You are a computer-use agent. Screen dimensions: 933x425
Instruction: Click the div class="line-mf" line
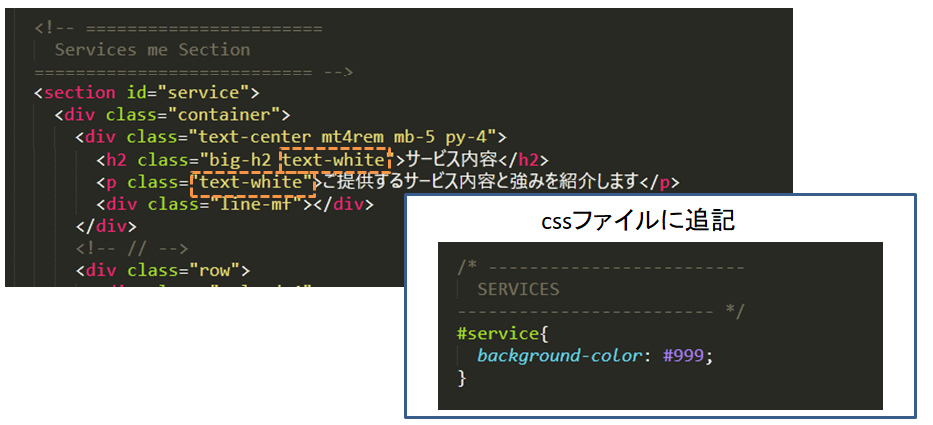tap(235, 205)
